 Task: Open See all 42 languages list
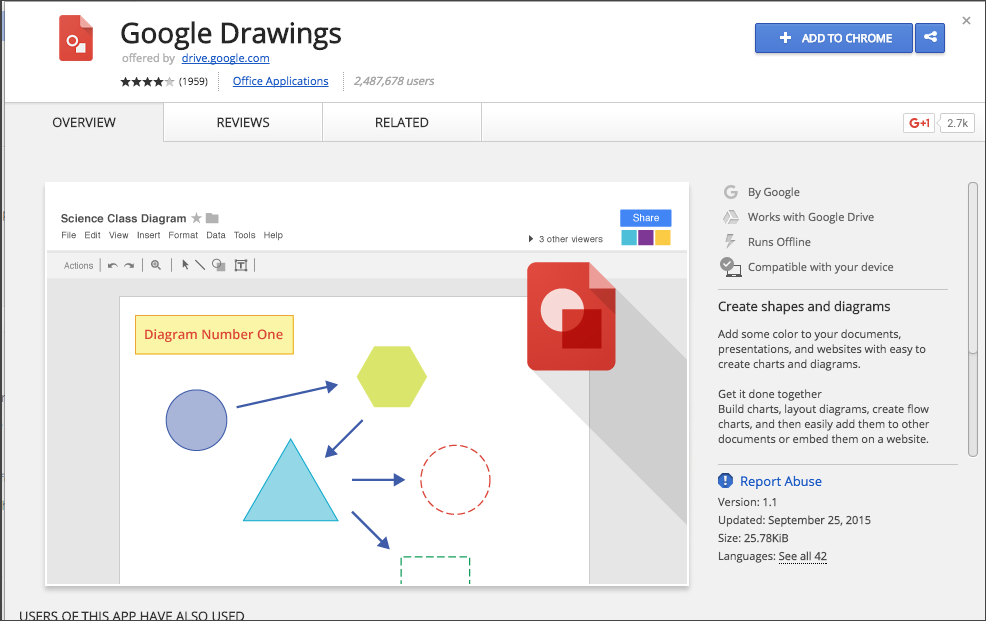(802, 556)
